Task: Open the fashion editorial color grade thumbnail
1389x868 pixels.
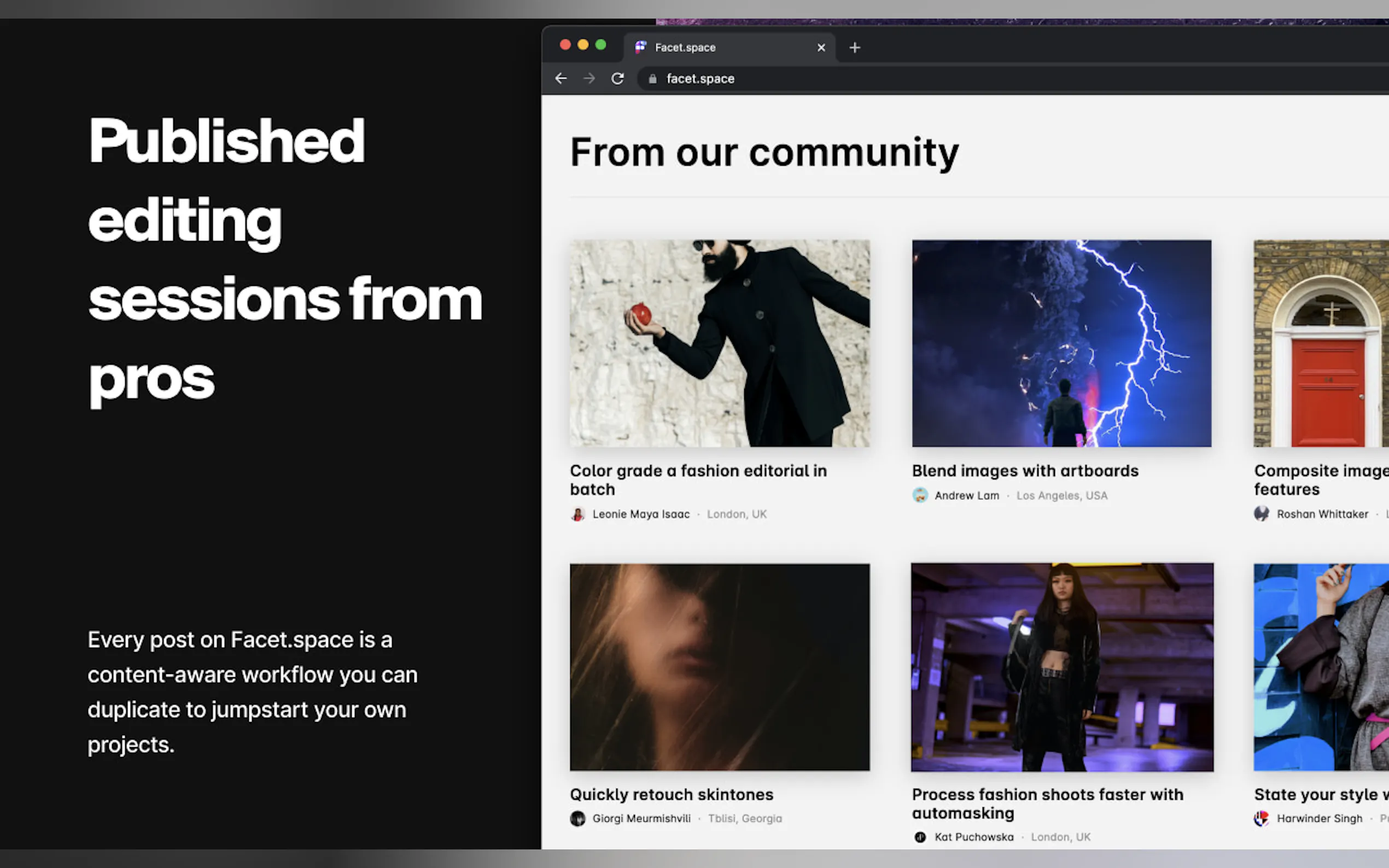Action: (x=720, y=343)
